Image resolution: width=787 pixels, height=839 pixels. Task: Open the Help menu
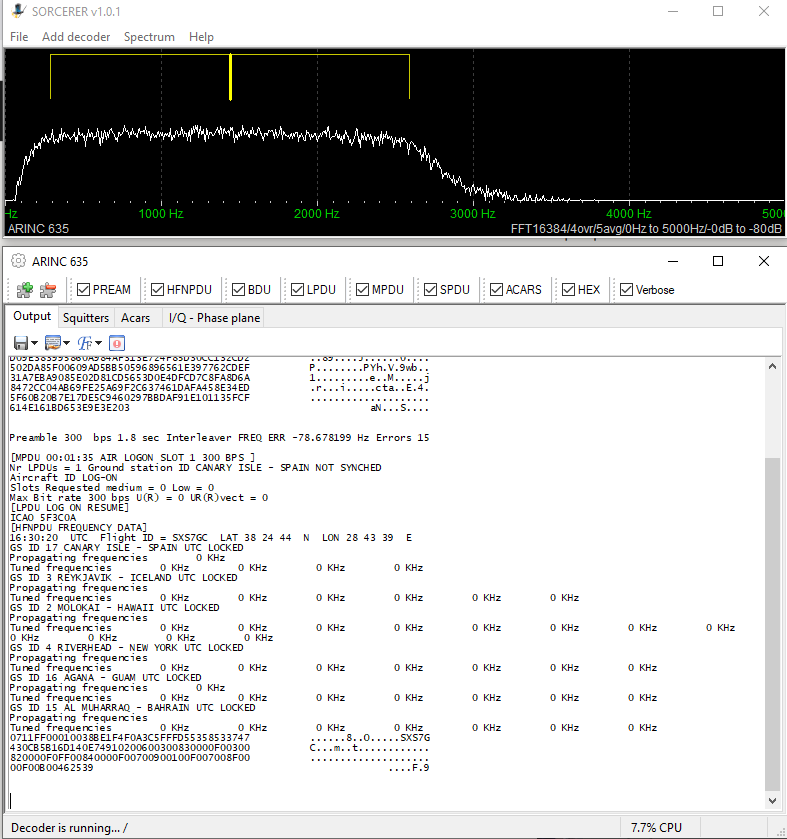point(201,37)
